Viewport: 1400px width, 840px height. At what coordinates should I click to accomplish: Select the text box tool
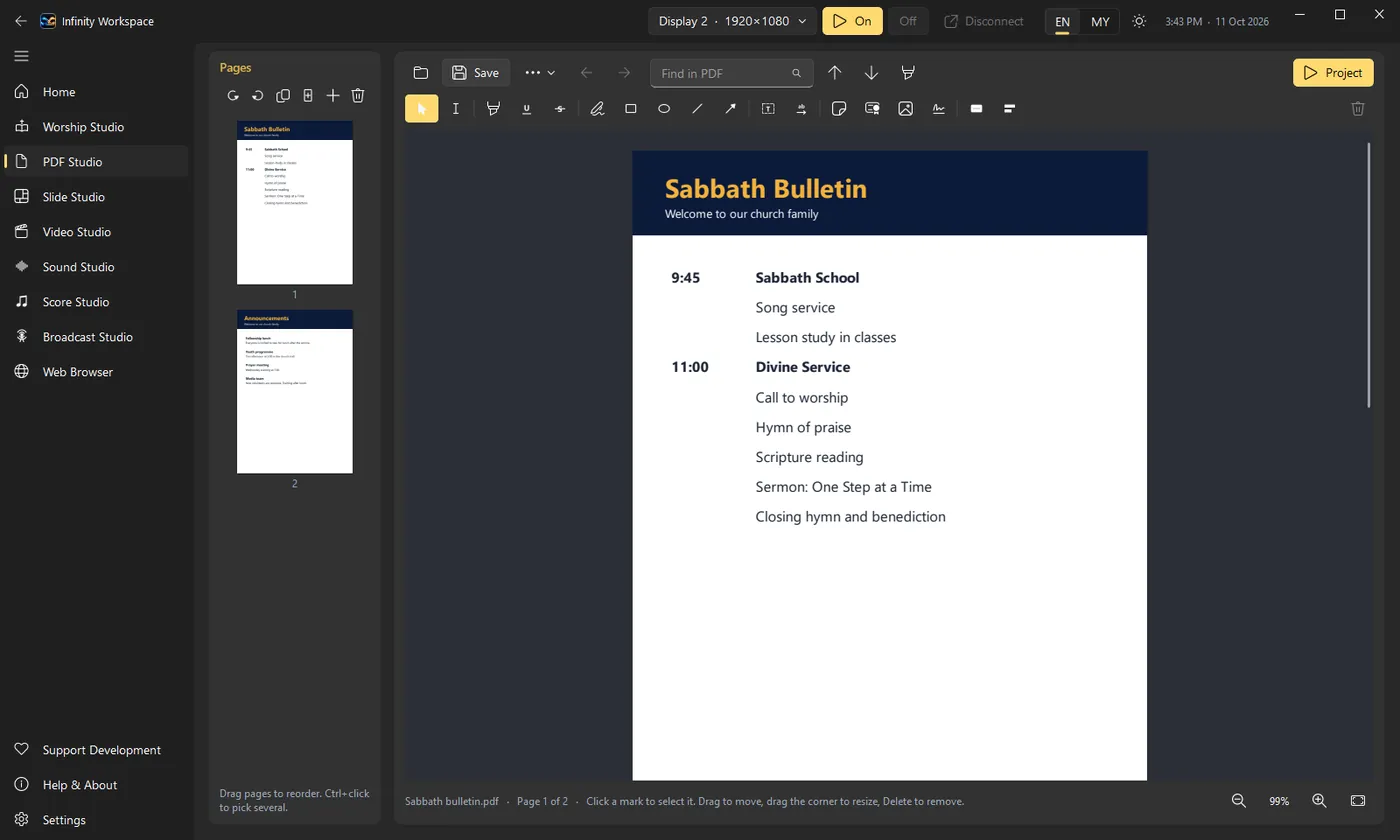[x=768, y=109]
